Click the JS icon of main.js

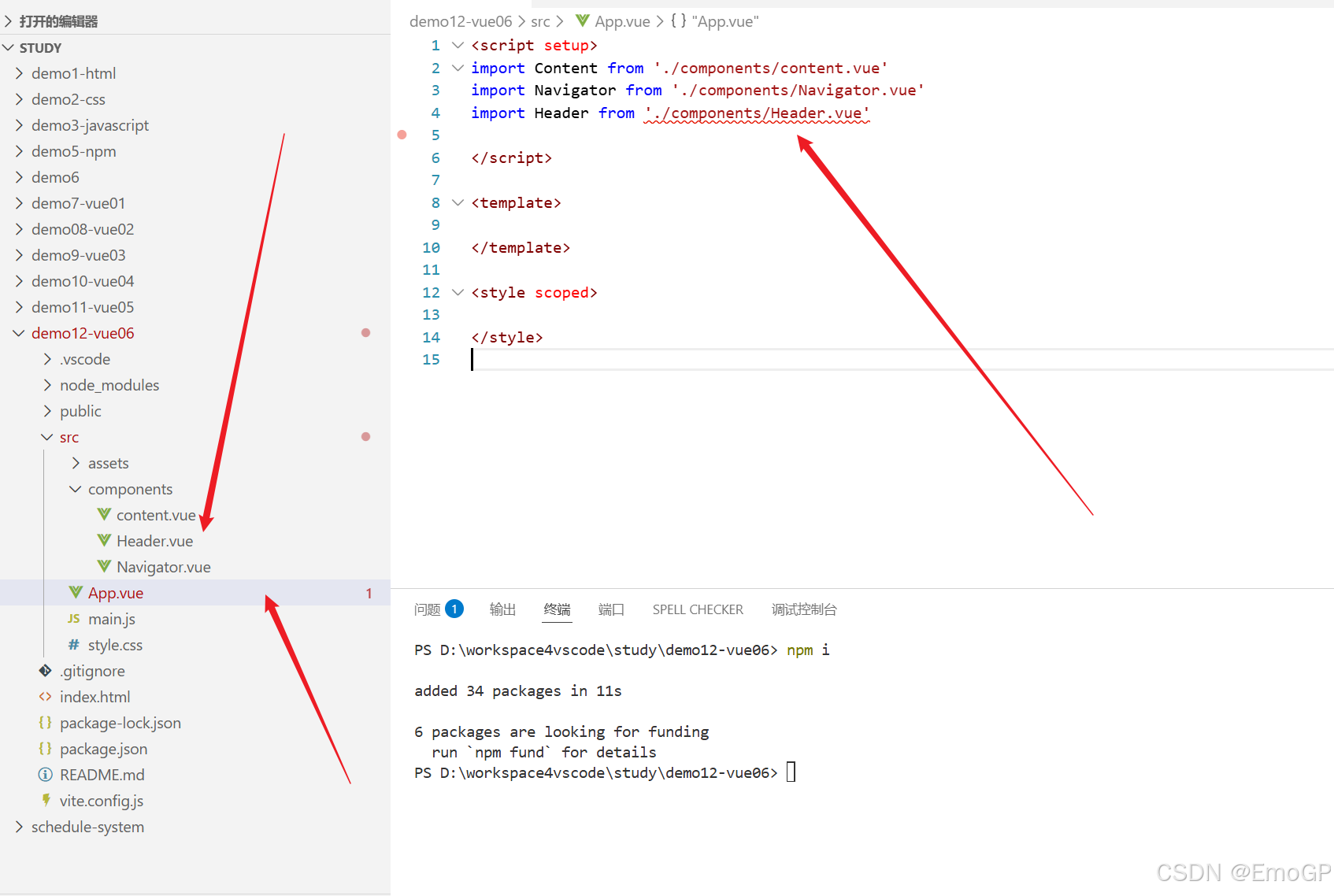[x=74, y=619]
